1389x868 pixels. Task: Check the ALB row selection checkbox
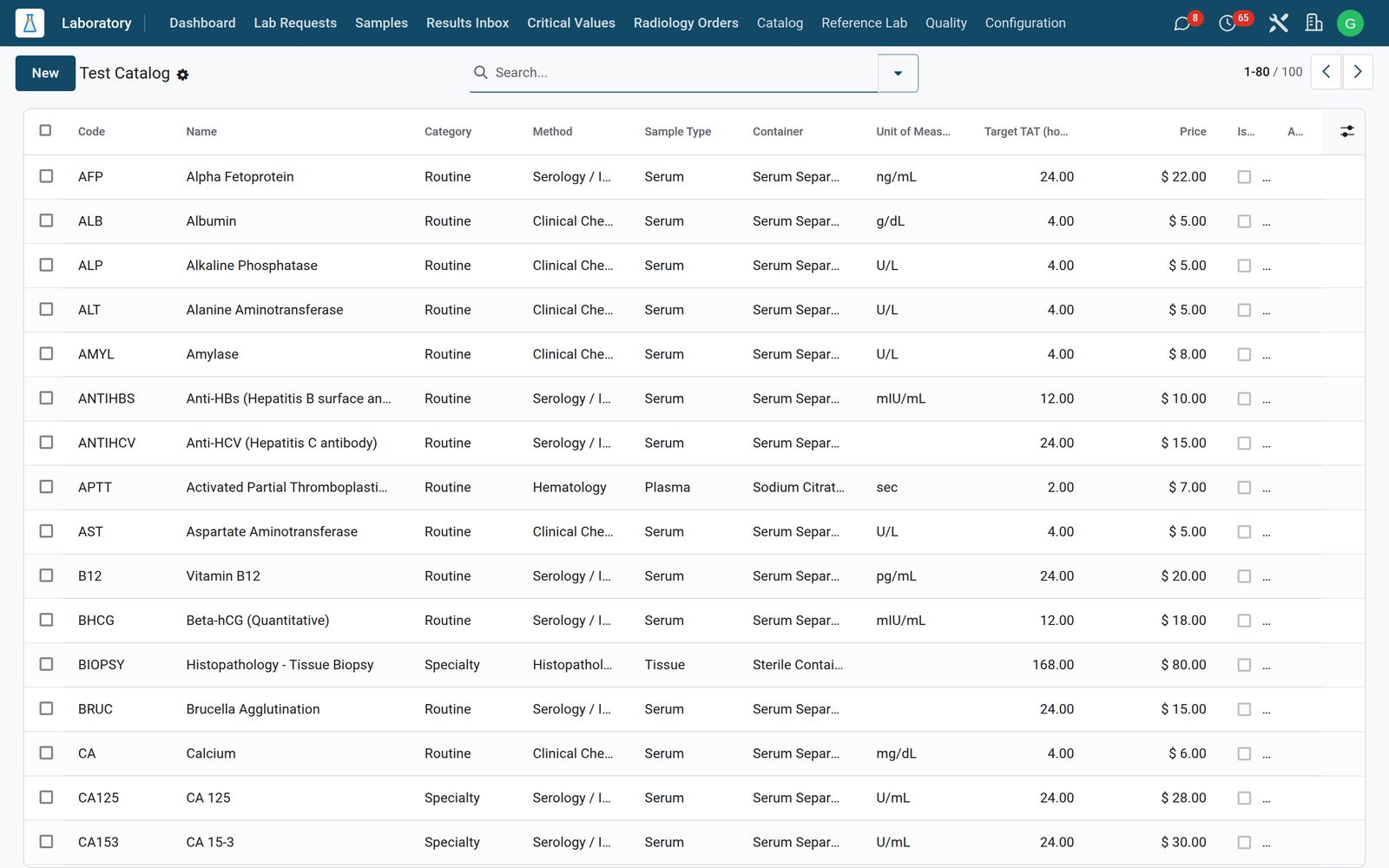(46, 220)
